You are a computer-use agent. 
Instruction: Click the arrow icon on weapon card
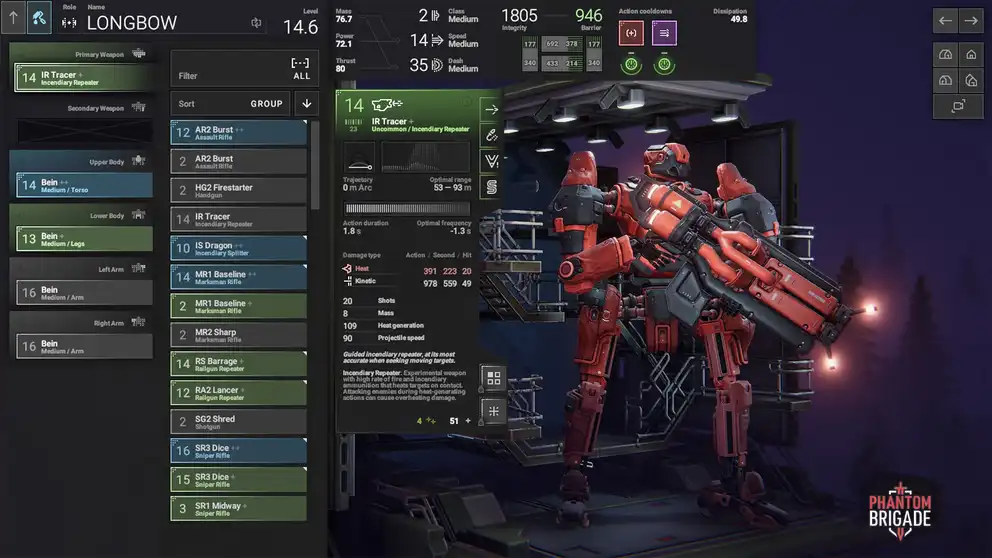click(x=491, y=109)
